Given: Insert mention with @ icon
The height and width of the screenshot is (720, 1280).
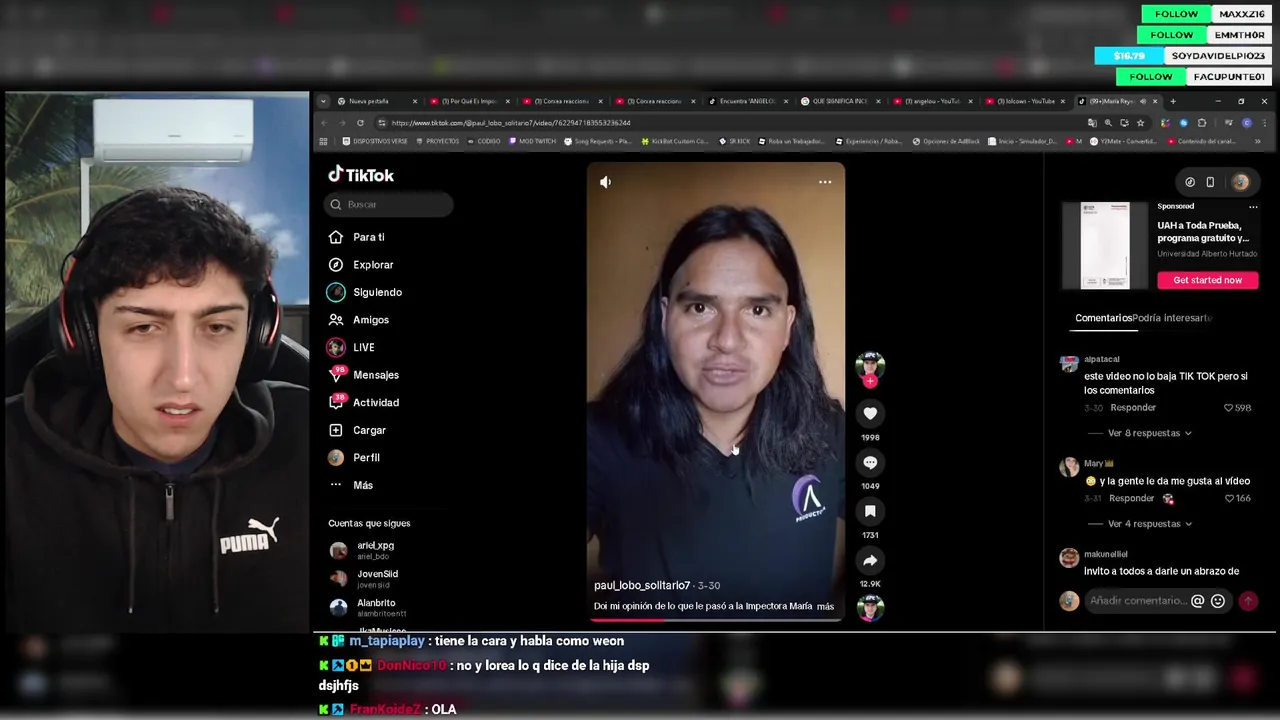Looking at the screenshot, I should pyautogui.click(x=1197, y=601).
